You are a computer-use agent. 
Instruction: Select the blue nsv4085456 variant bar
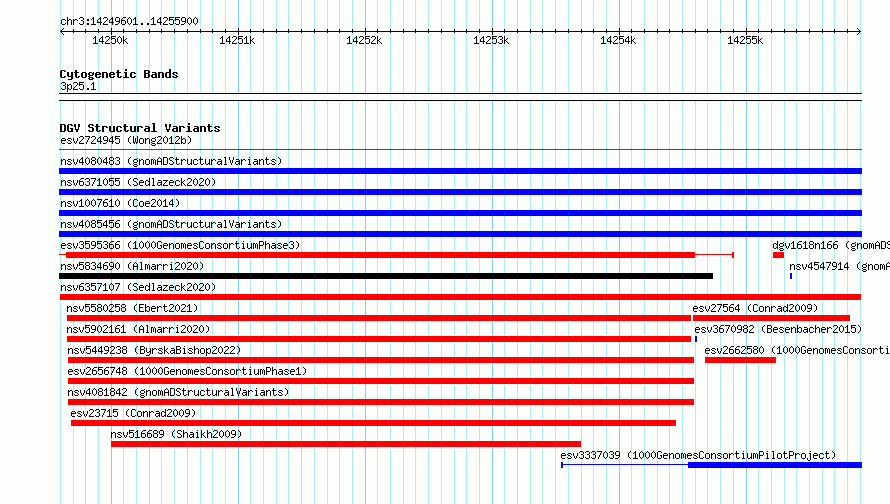460,234
